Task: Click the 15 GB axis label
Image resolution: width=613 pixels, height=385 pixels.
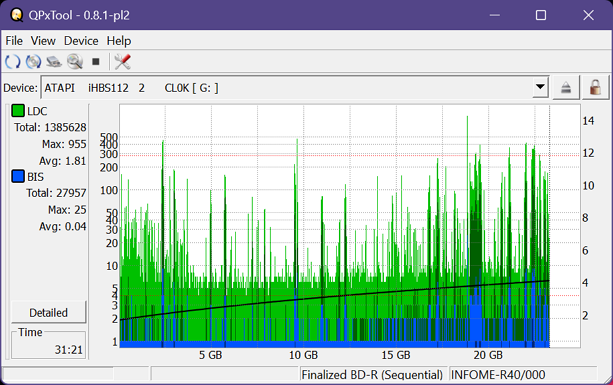Action: [396, 355]
